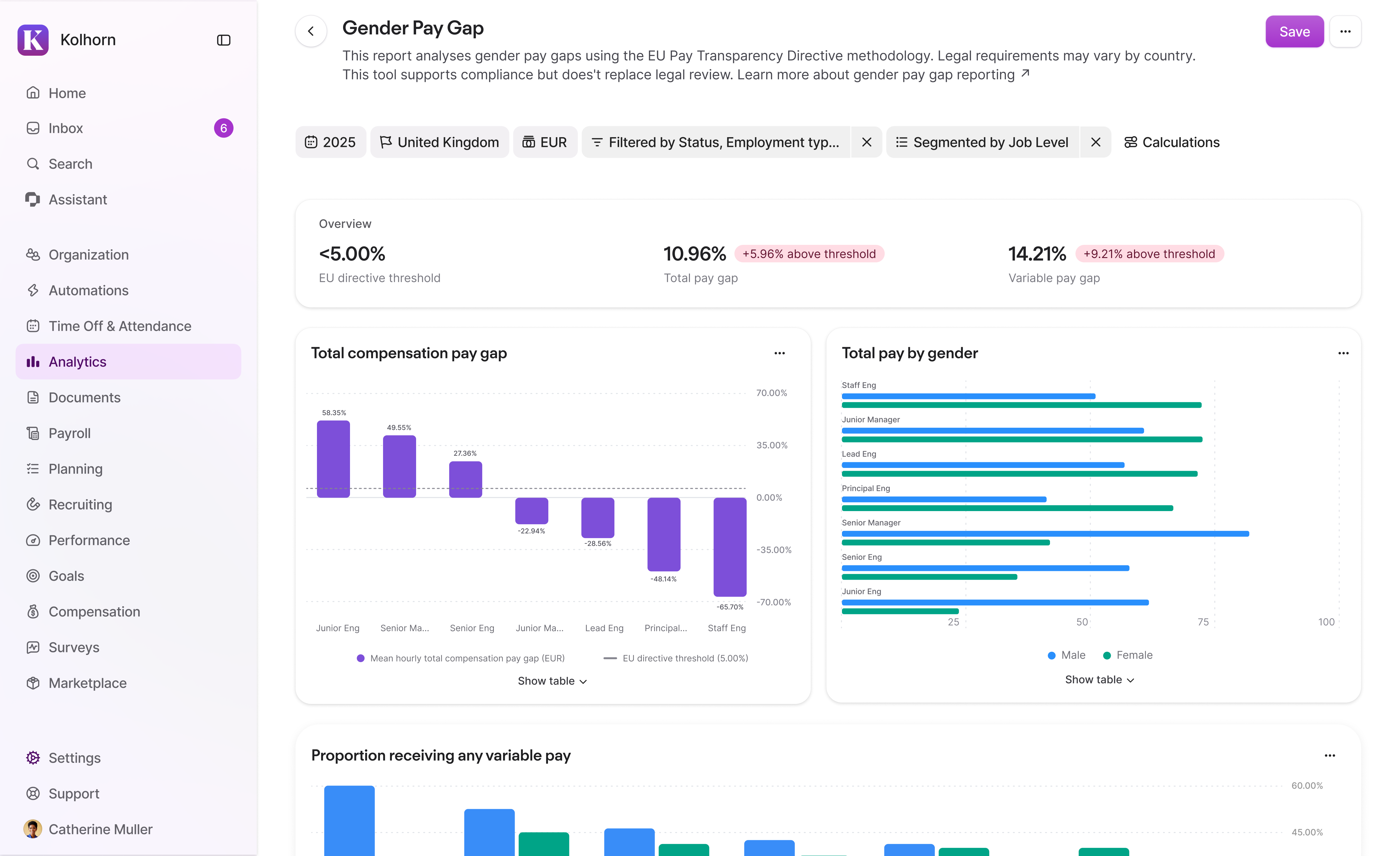Click the Junior Eng 58.35% bar
1400x856 pixels.
(x=333, y=459)
